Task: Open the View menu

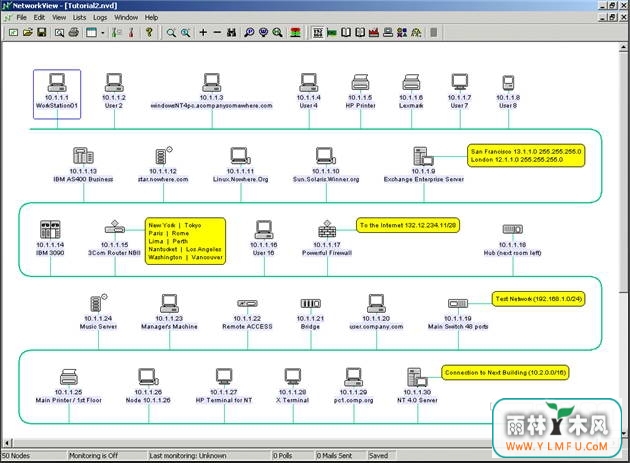Action: click(x=59, y=17)
